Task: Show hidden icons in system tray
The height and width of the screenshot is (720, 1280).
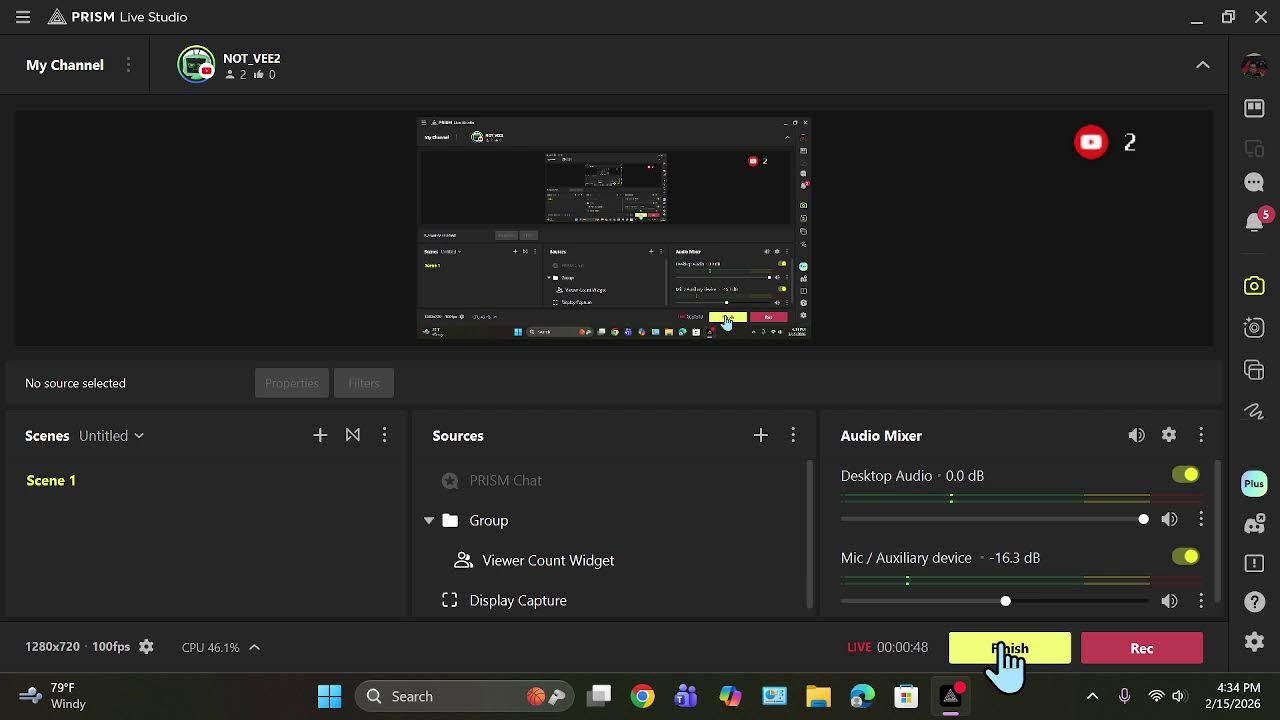Action: coord(1092,696)
